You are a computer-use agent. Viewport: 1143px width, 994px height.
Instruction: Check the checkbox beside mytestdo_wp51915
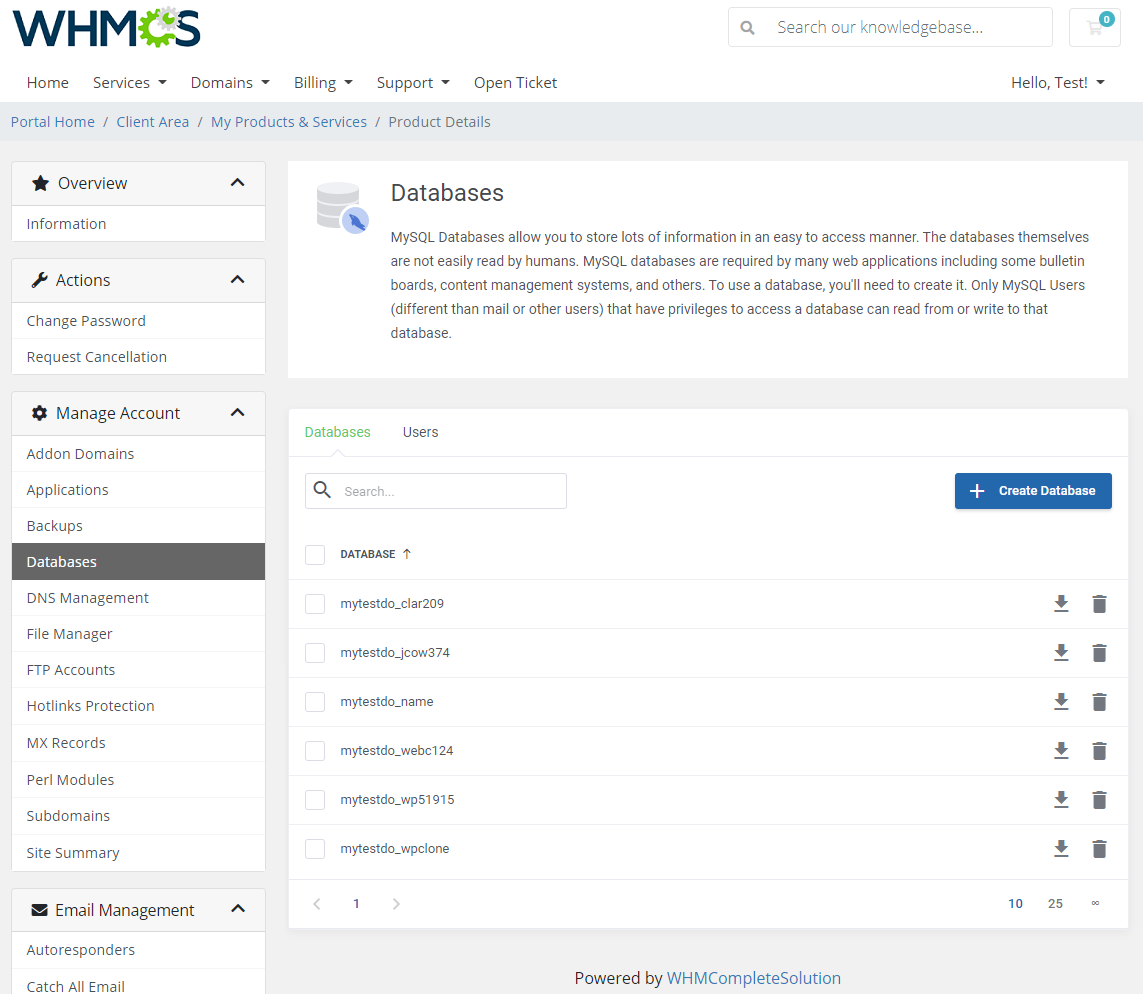tap(315, 799)
